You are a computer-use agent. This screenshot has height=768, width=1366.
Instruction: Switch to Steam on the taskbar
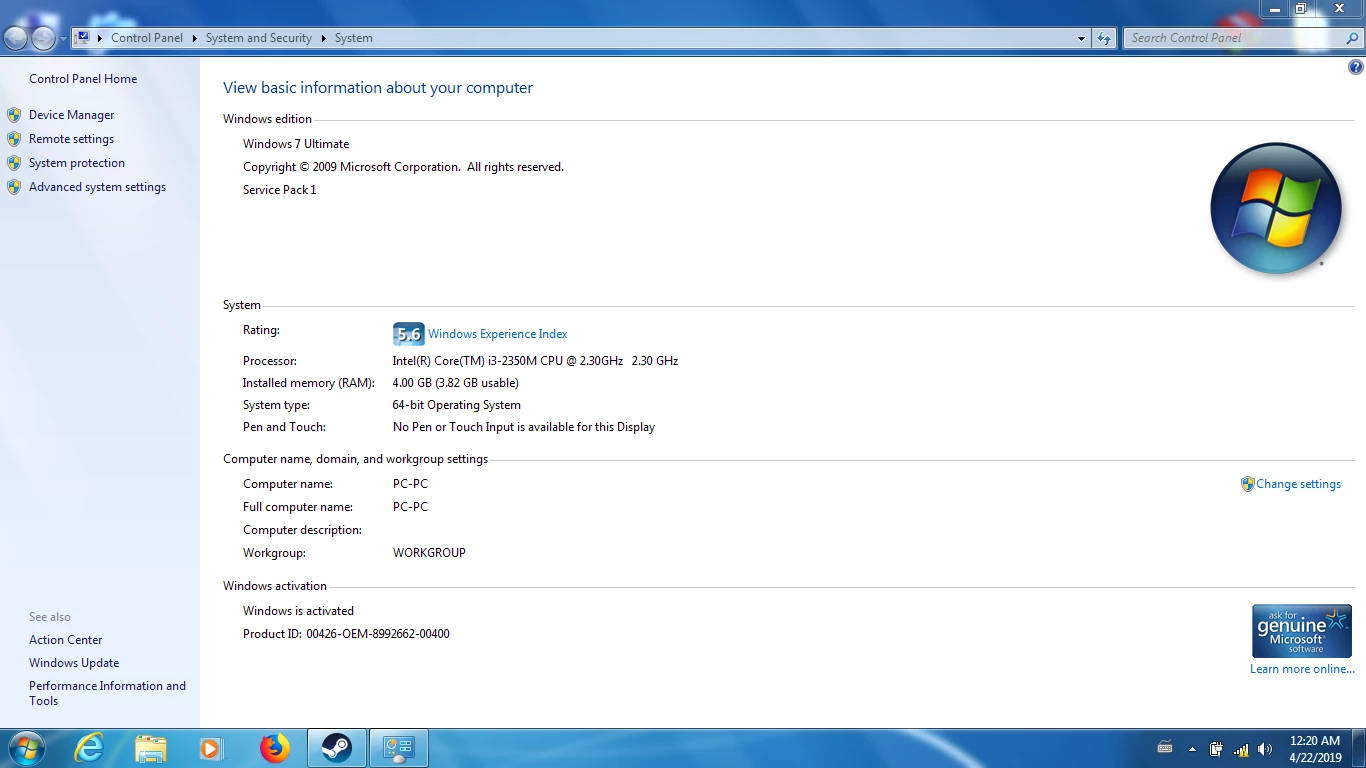coord(337,748)
